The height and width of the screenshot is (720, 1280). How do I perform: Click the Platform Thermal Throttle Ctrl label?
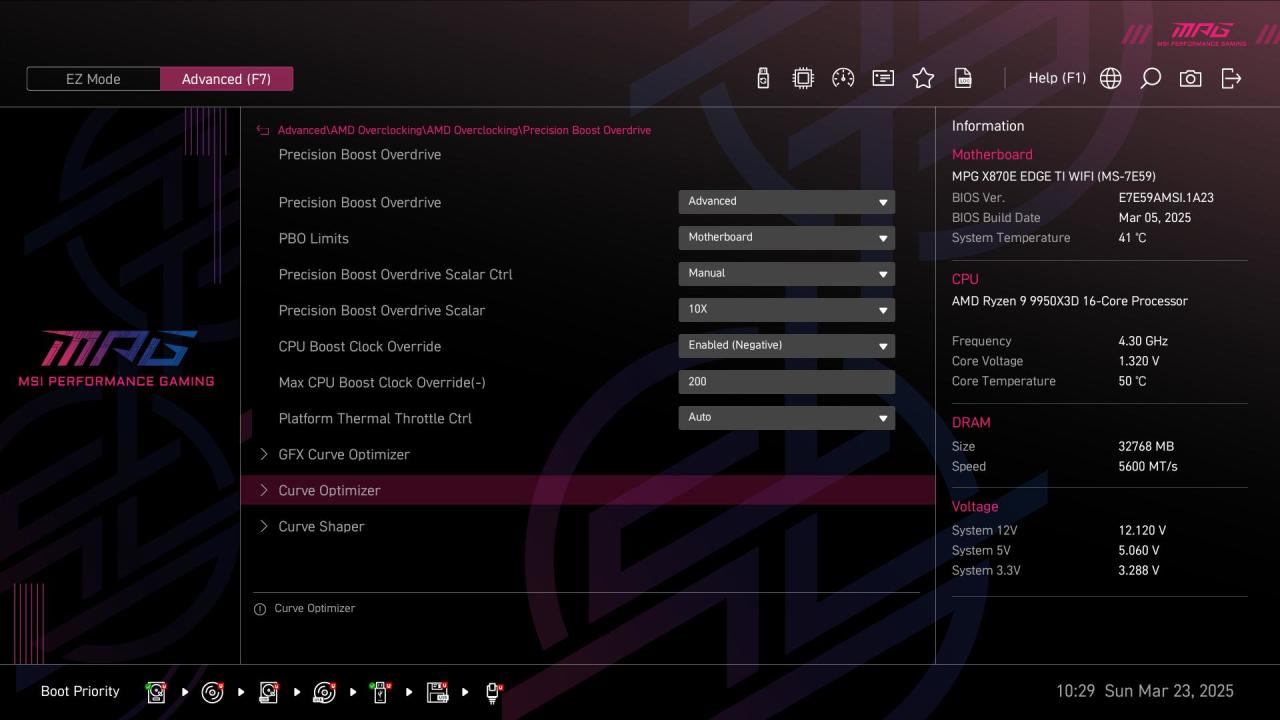pos(375,418)
